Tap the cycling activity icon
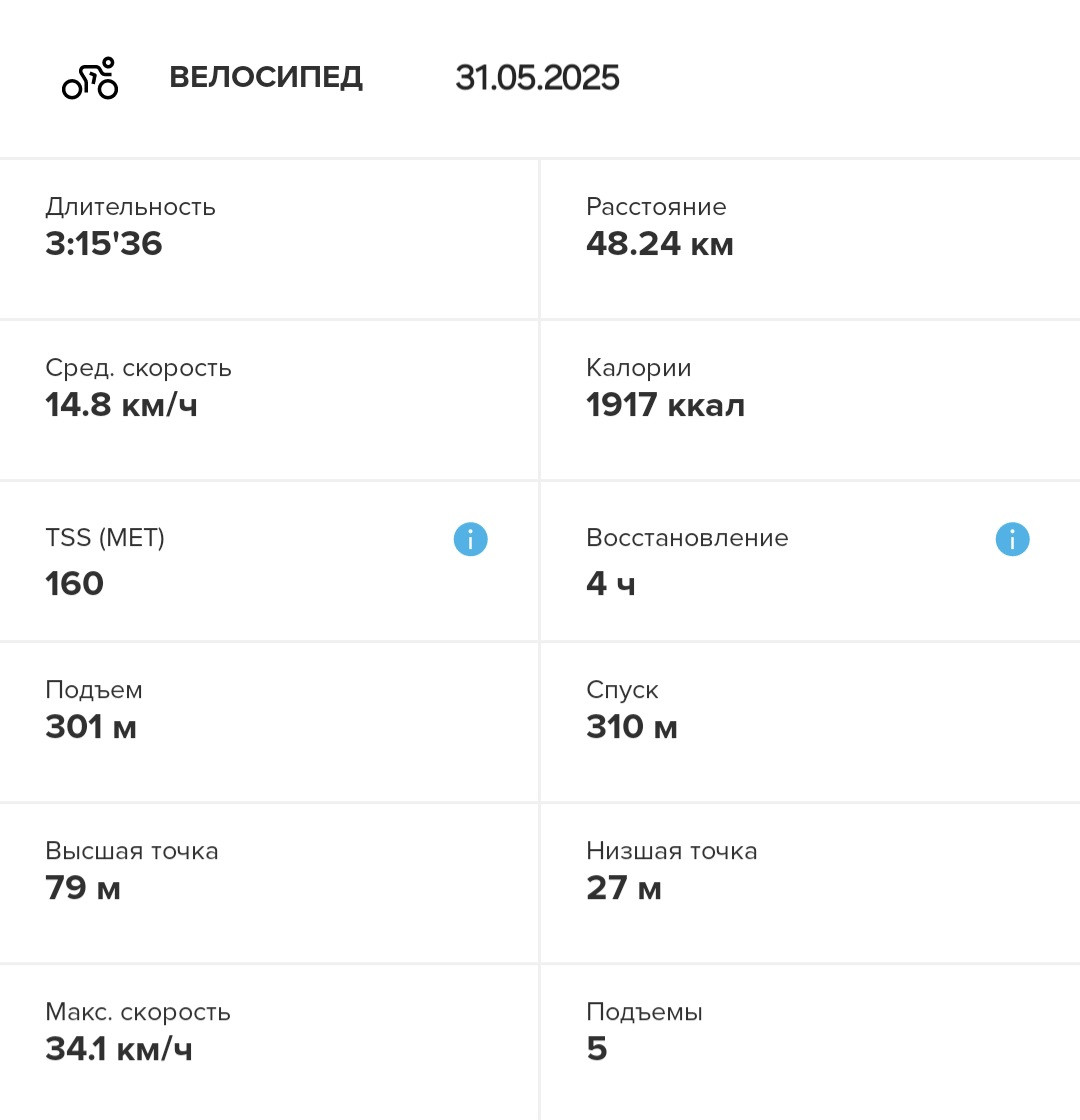The height and width of the screenshot is (1120, 1080). 90,78
